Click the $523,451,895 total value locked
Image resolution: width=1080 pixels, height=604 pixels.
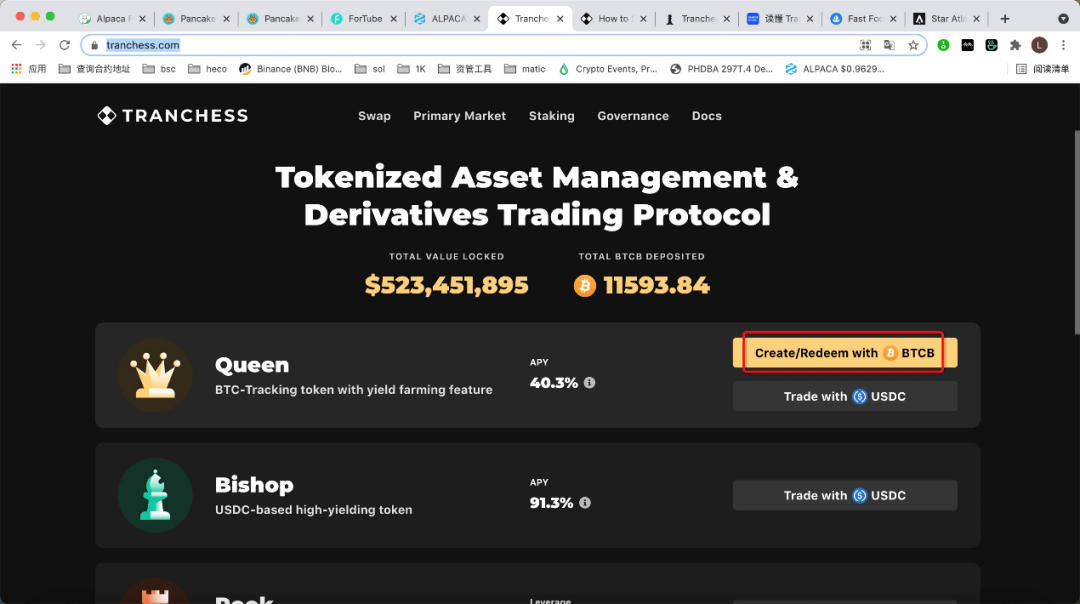pos(446,285)
